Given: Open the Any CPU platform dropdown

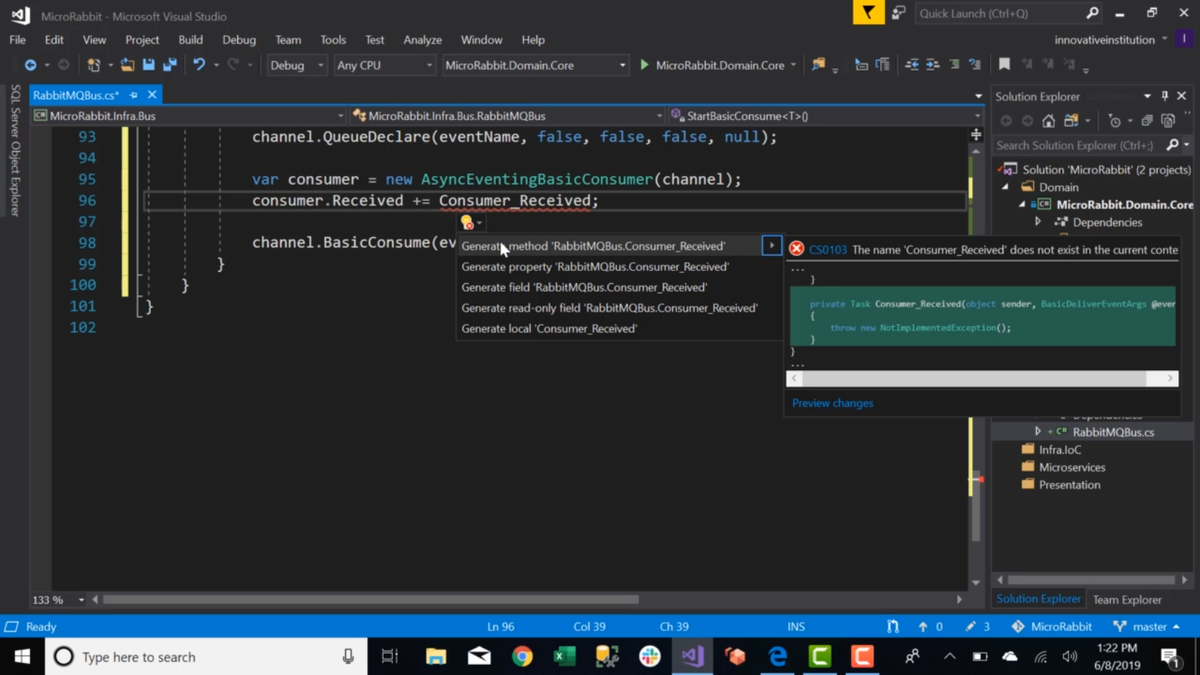Looking at the screenshot, I should point(384,65).
